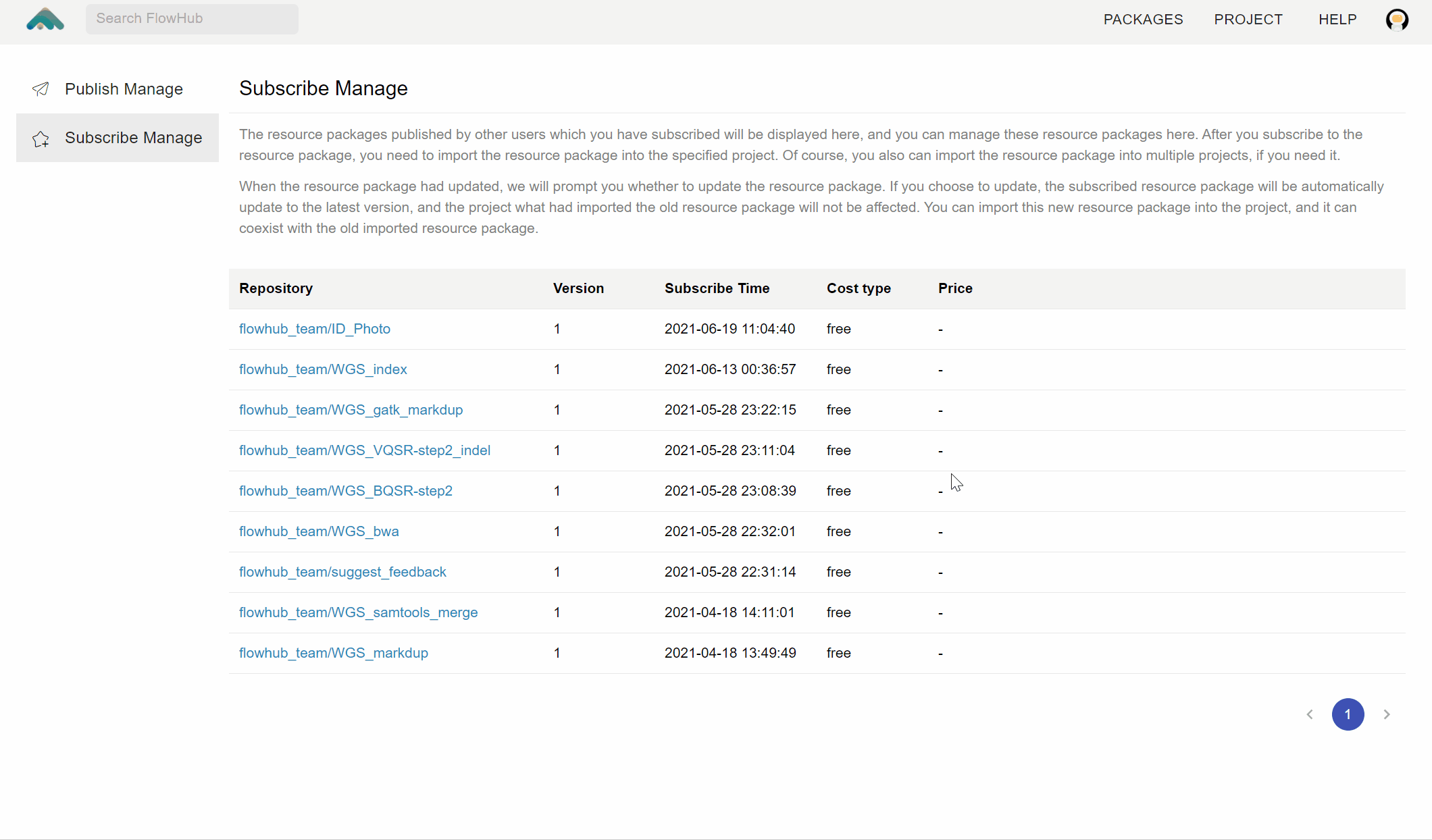Select subscribe time 2021-04-18 13:49:49
This screenshot has width=1432, height=840.
click(730, 653)
